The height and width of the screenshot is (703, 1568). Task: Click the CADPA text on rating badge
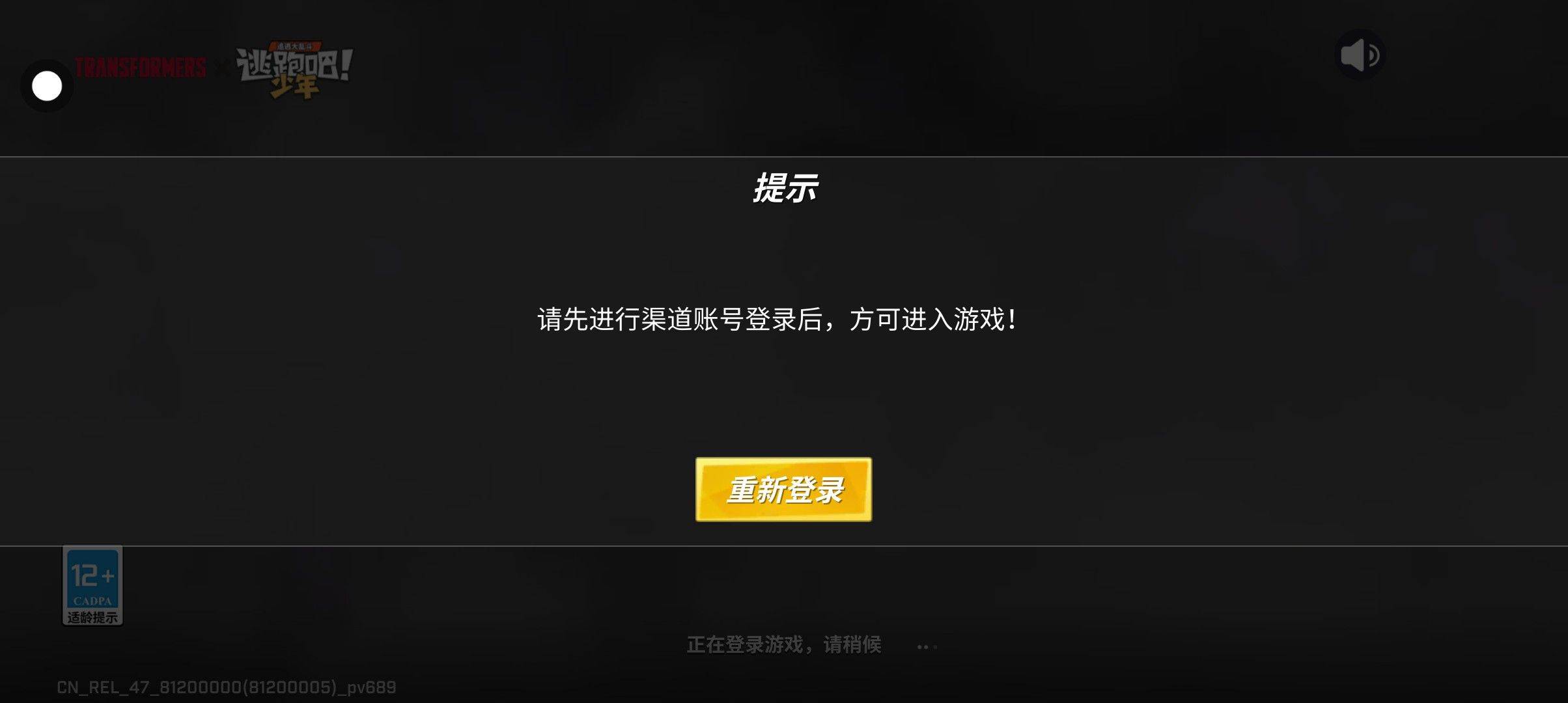[92, 600]
